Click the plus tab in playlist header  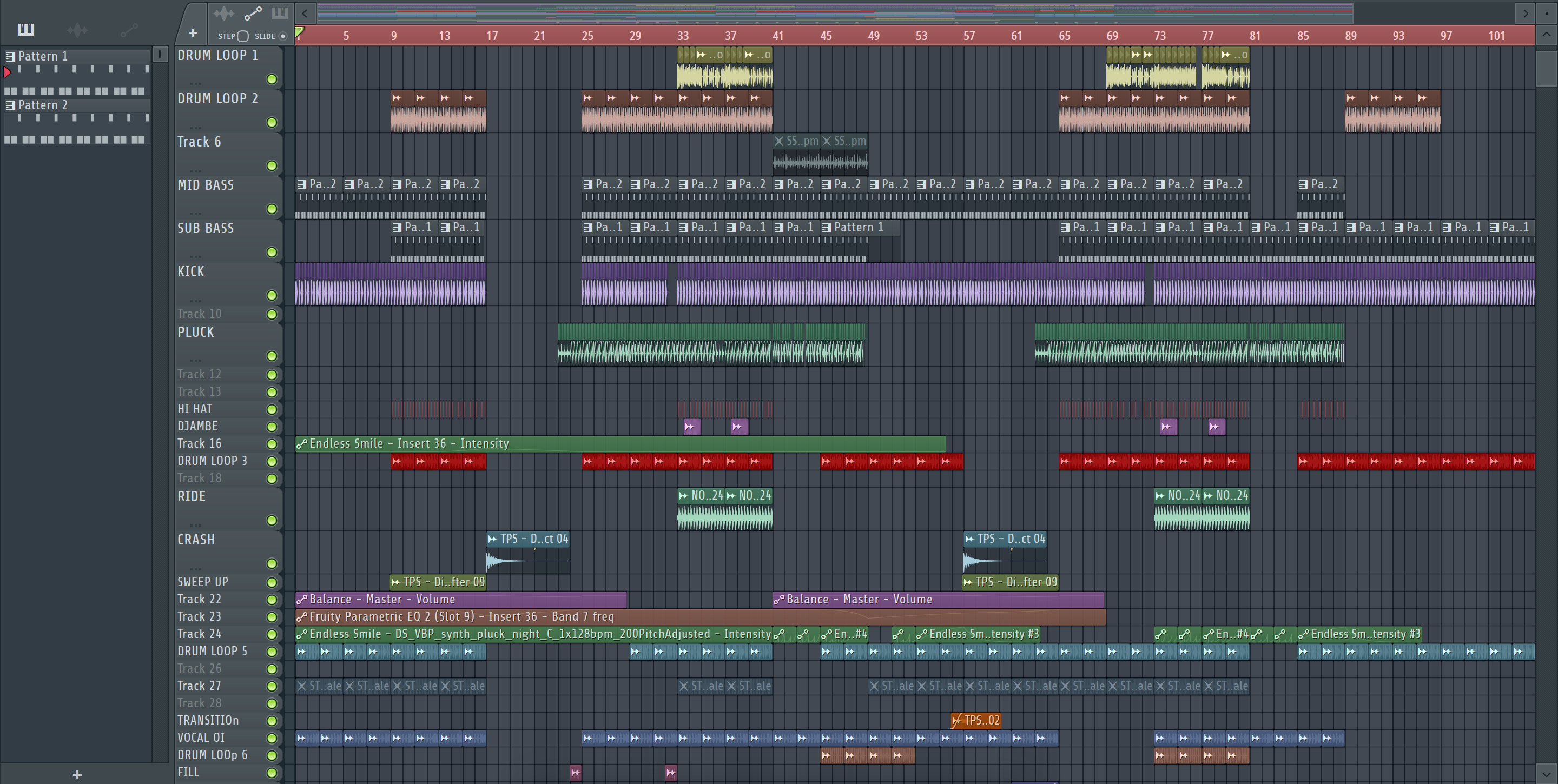193,32
